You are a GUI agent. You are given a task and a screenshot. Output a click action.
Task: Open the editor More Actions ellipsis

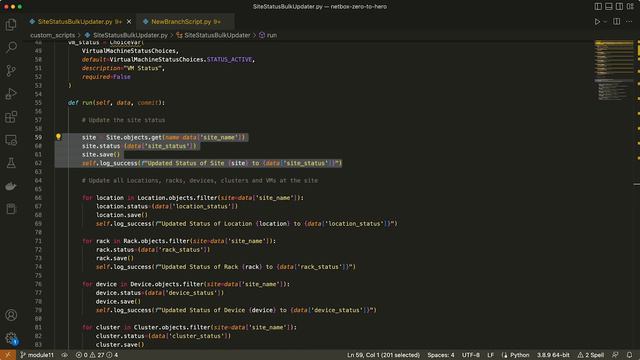[629, 22]
